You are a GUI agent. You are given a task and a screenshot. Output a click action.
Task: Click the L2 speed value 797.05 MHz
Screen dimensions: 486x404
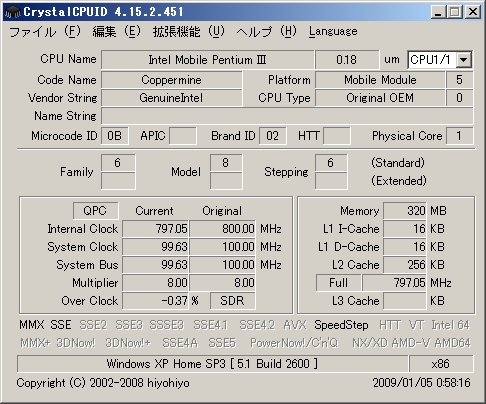394,283
